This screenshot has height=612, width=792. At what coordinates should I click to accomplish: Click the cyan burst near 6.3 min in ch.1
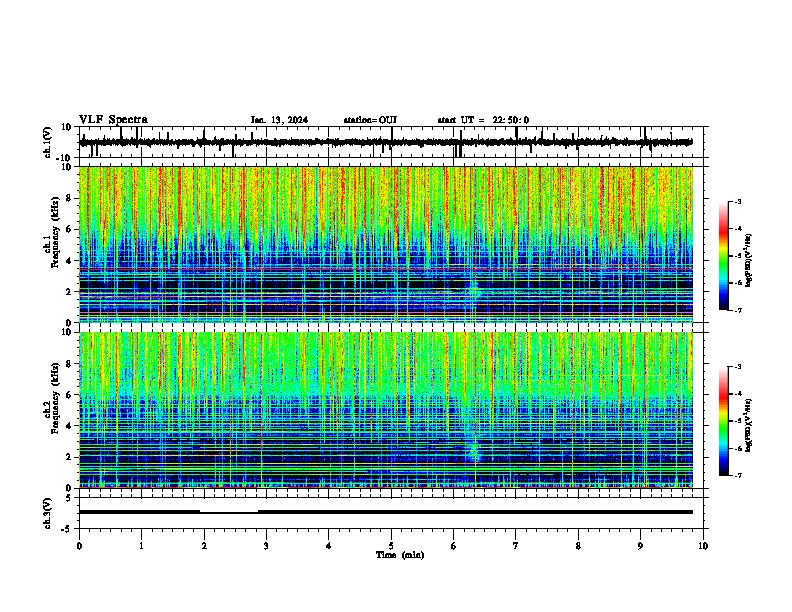coord(474,290)
